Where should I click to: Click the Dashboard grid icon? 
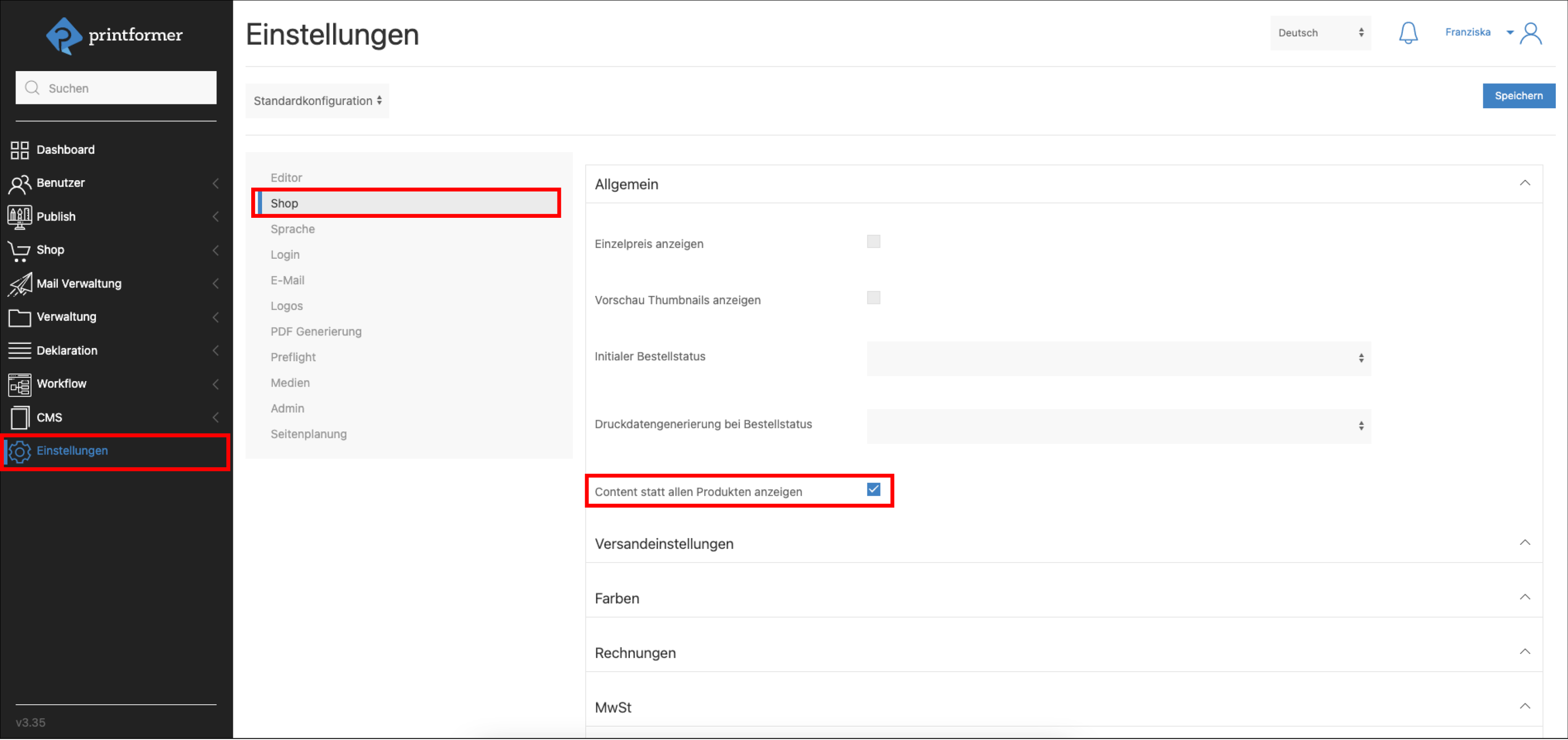click(x=19, y=150)
